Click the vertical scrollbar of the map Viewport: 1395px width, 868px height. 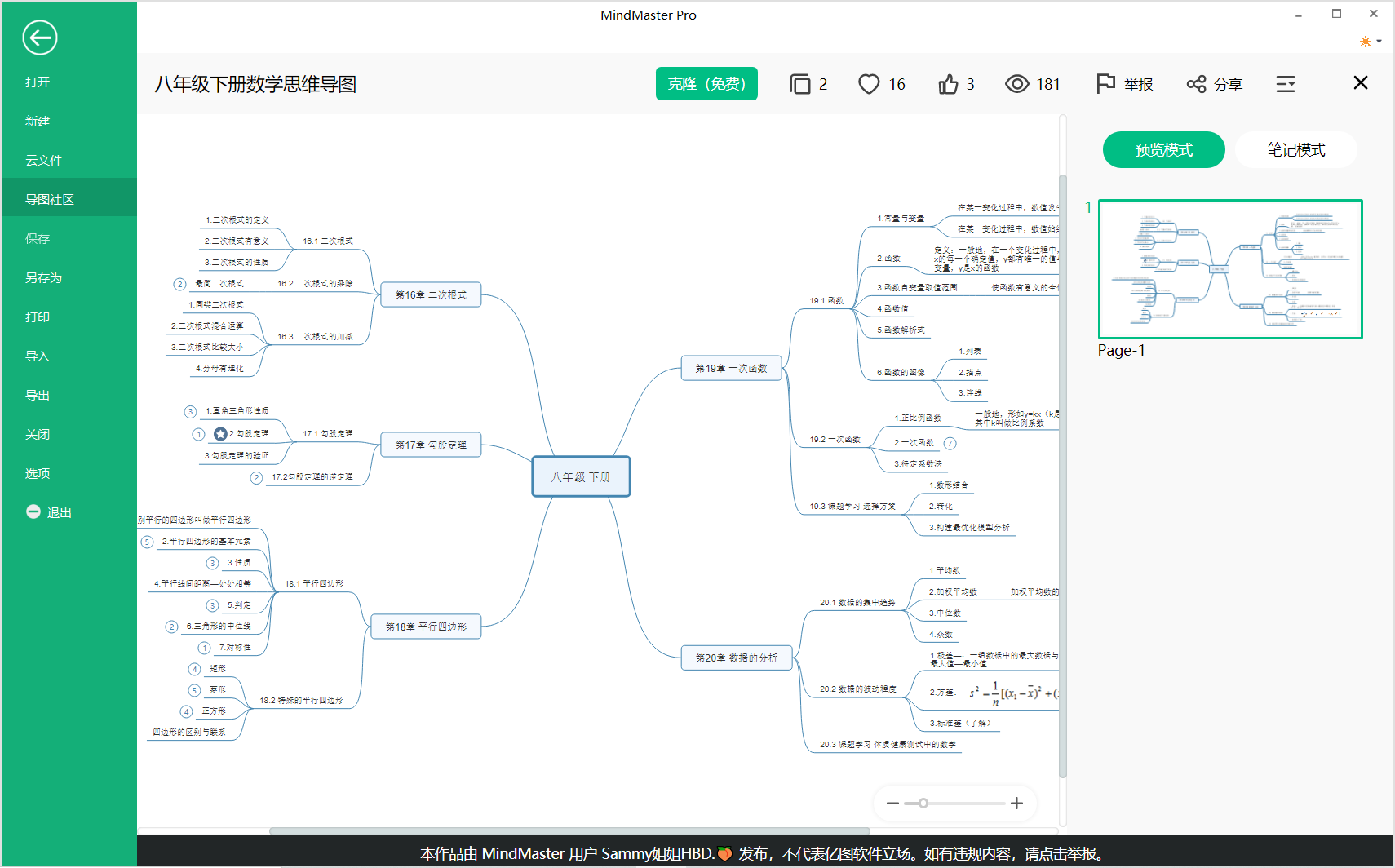click(x=1063, y=476)
